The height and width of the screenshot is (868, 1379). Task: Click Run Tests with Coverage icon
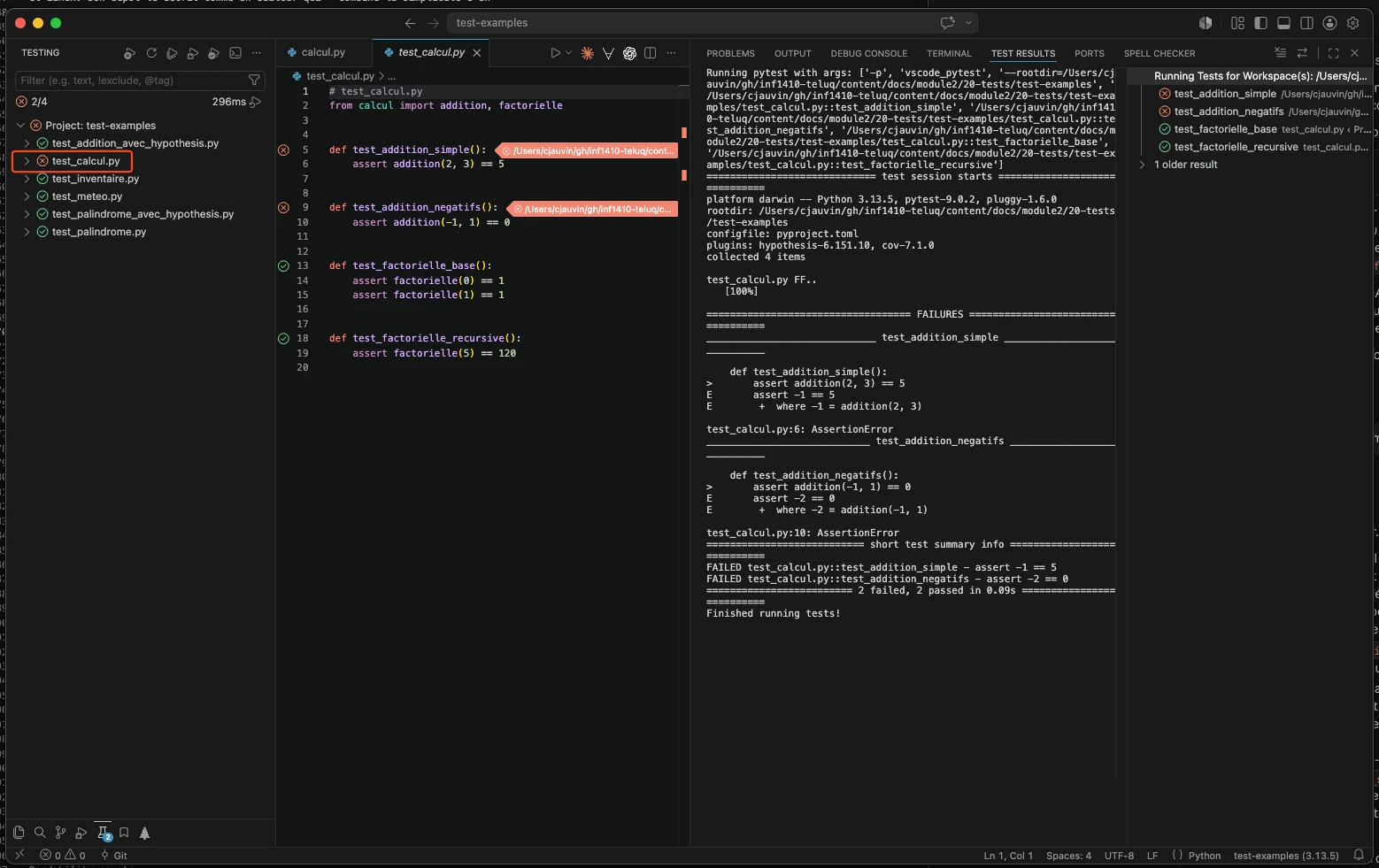pos(213,53)
